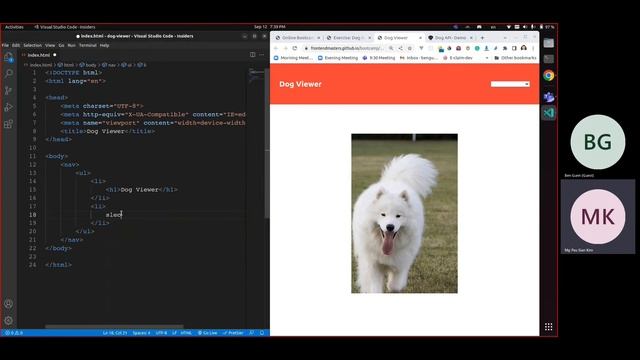Open the feedback icon in status bar
The image size is (640, 360).
click(x=251, y=333)
